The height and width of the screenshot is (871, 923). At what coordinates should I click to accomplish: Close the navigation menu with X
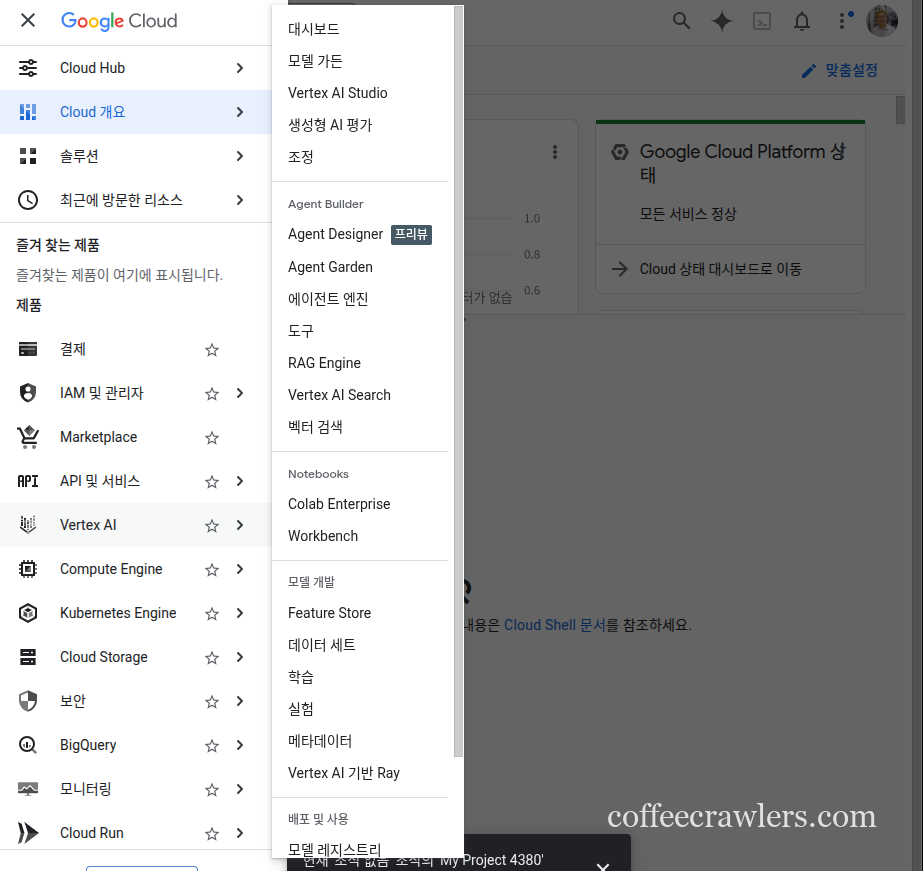(x=28, y=21)
